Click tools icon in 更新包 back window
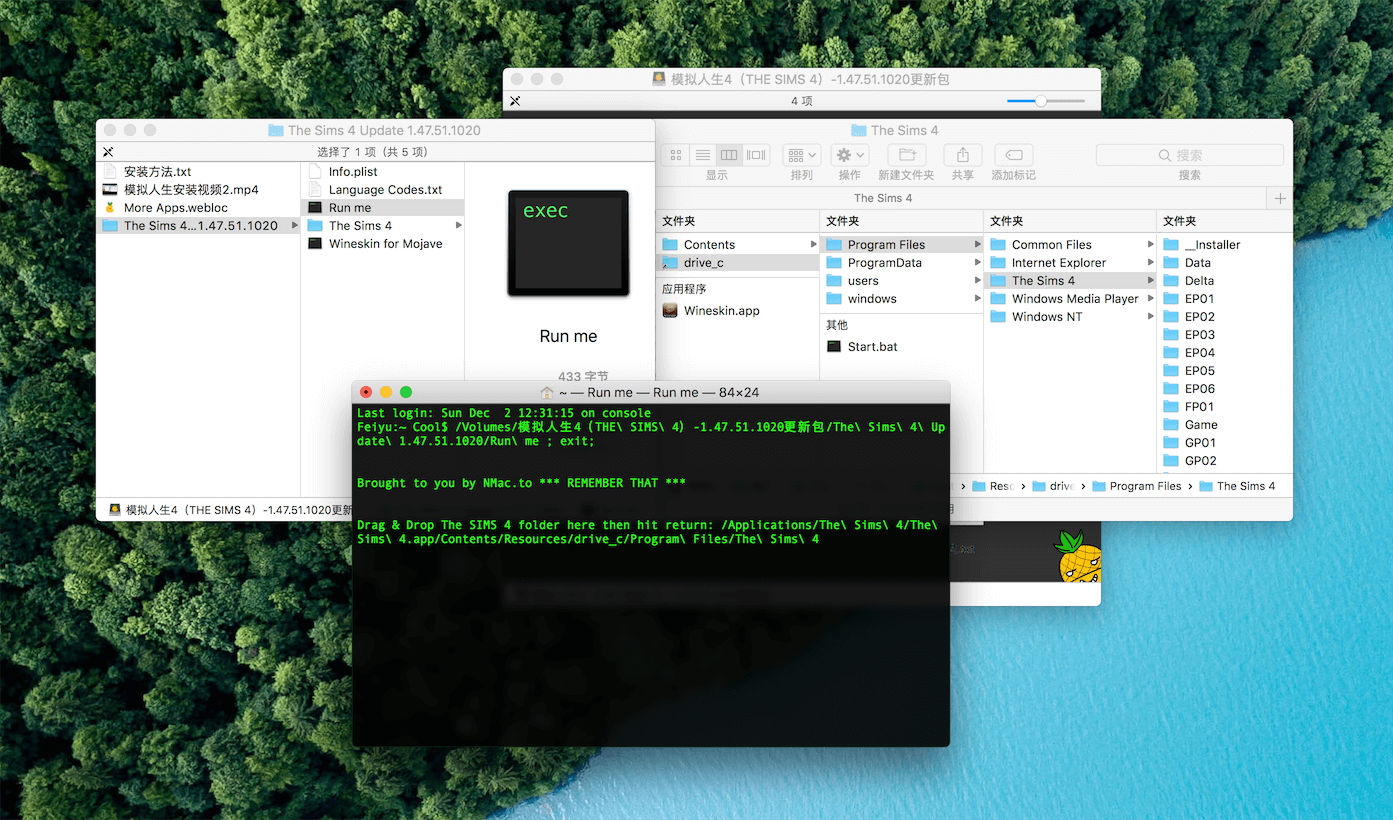The image size is (1393, 820). pyautogui.click(x=516, y=101)
